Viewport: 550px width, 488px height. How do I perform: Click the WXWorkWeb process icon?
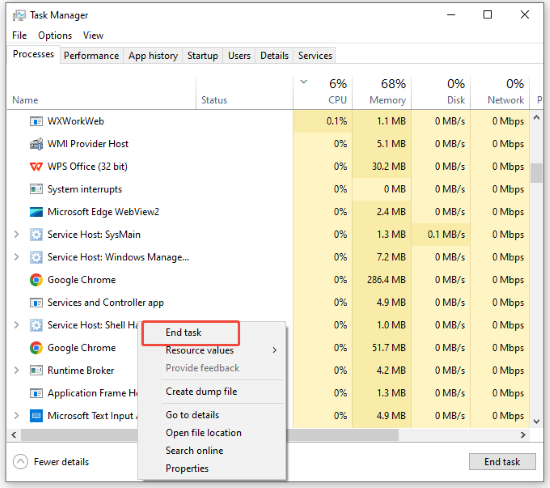[x=36, y=121]
